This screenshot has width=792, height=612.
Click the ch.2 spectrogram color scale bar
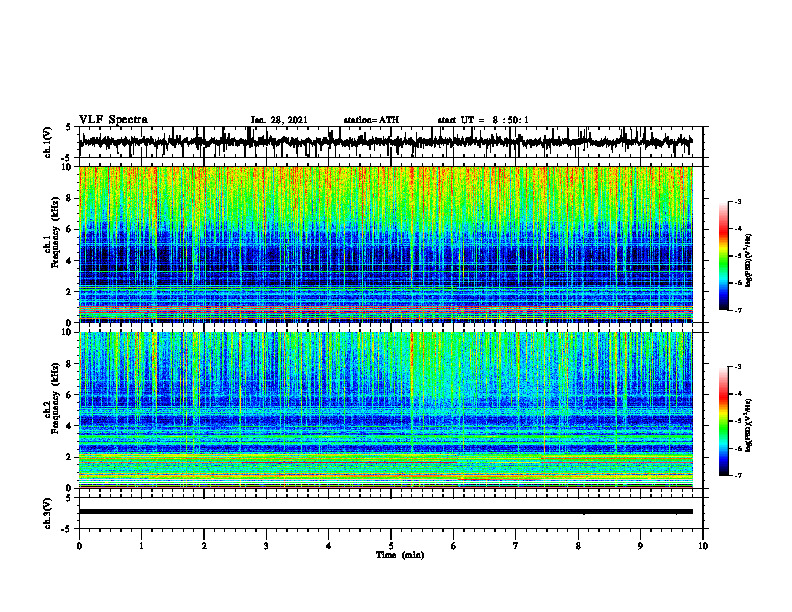723,421
